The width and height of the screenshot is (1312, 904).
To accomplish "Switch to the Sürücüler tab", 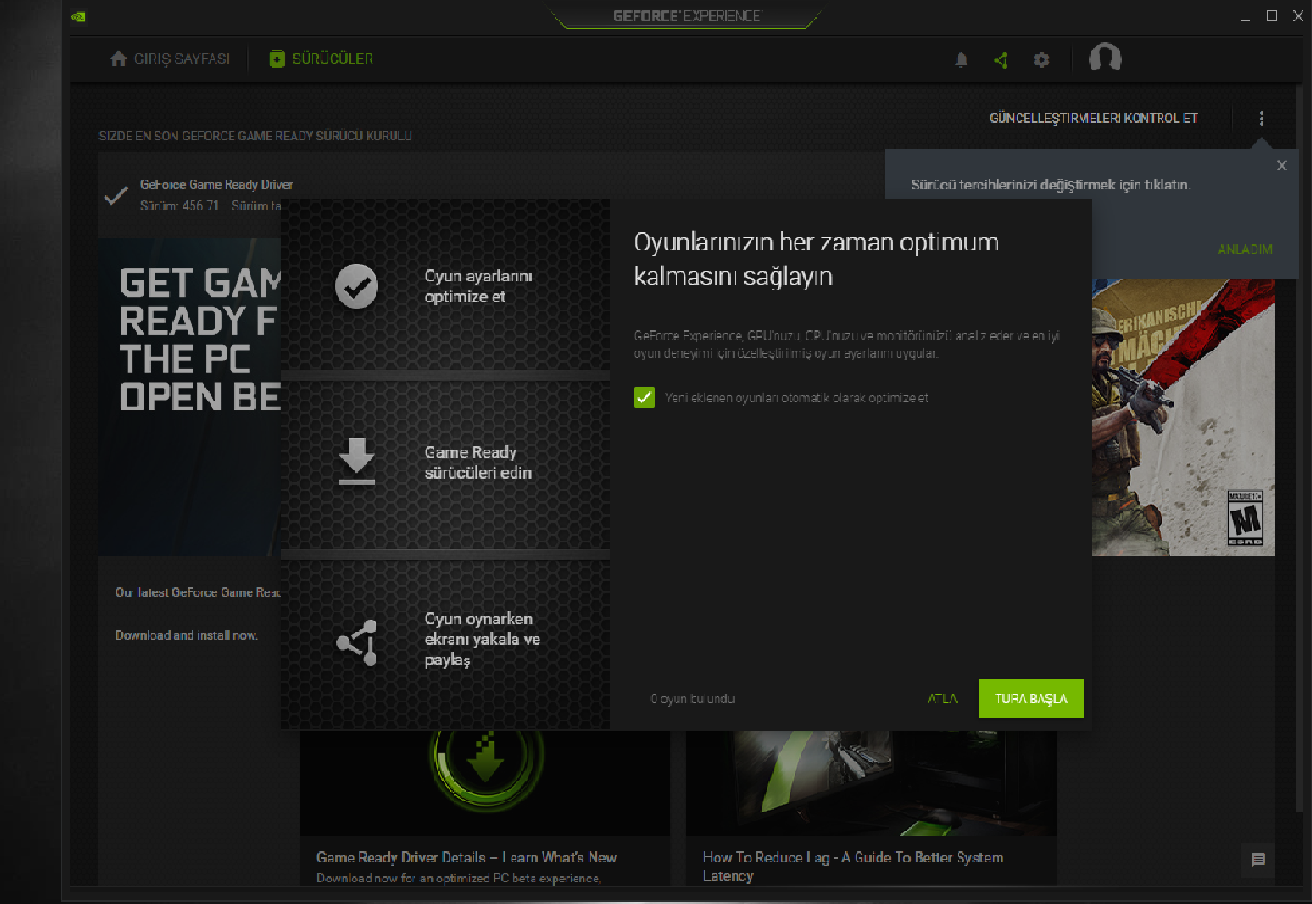I will [321, 59].
